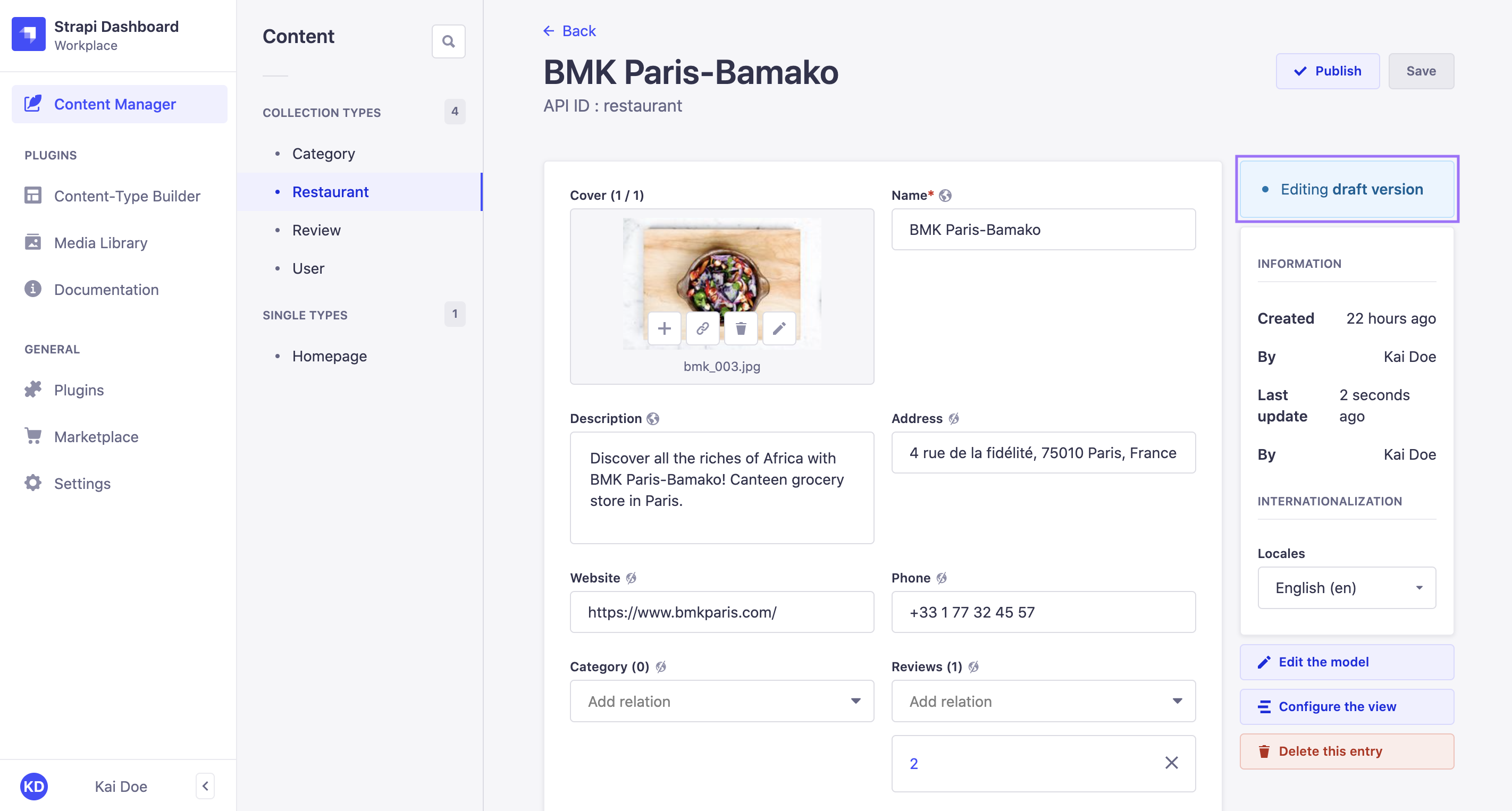Click Delete this entry button
This screenshot has width=1512, height=811.
click(1346, 751)
